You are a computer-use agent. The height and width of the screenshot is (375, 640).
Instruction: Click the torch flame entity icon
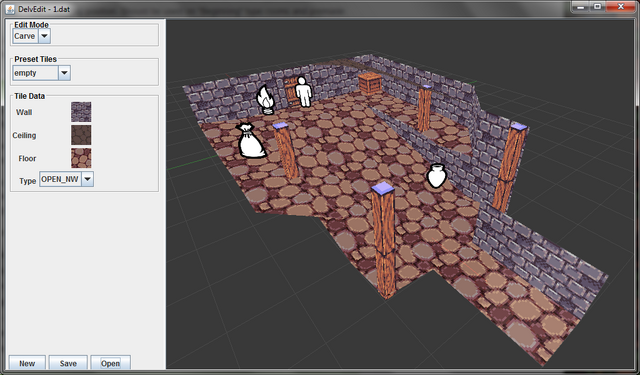coord(265,100)
